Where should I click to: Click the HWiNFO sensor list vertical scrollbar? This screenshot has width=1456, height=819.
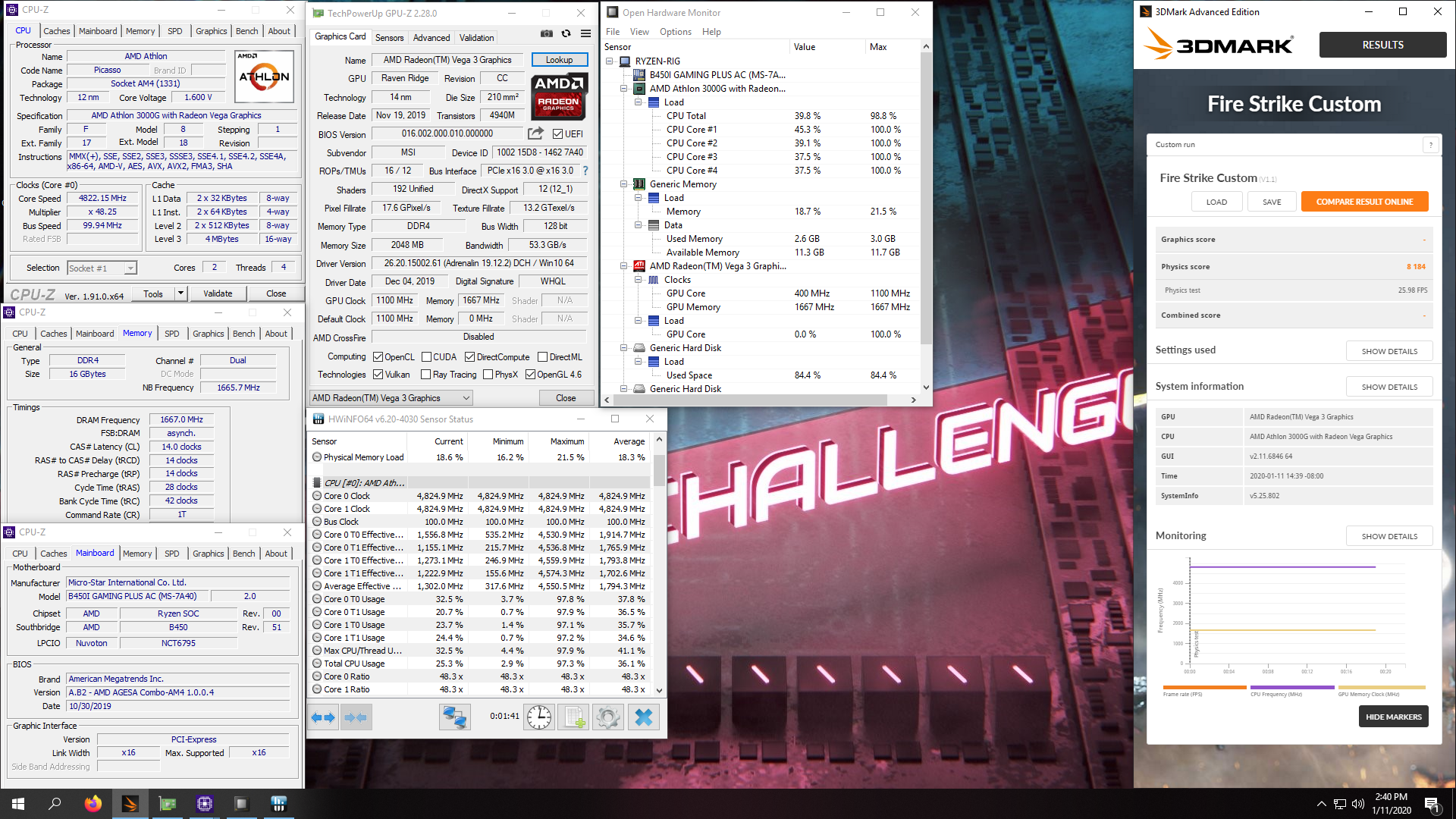point(659,565)
